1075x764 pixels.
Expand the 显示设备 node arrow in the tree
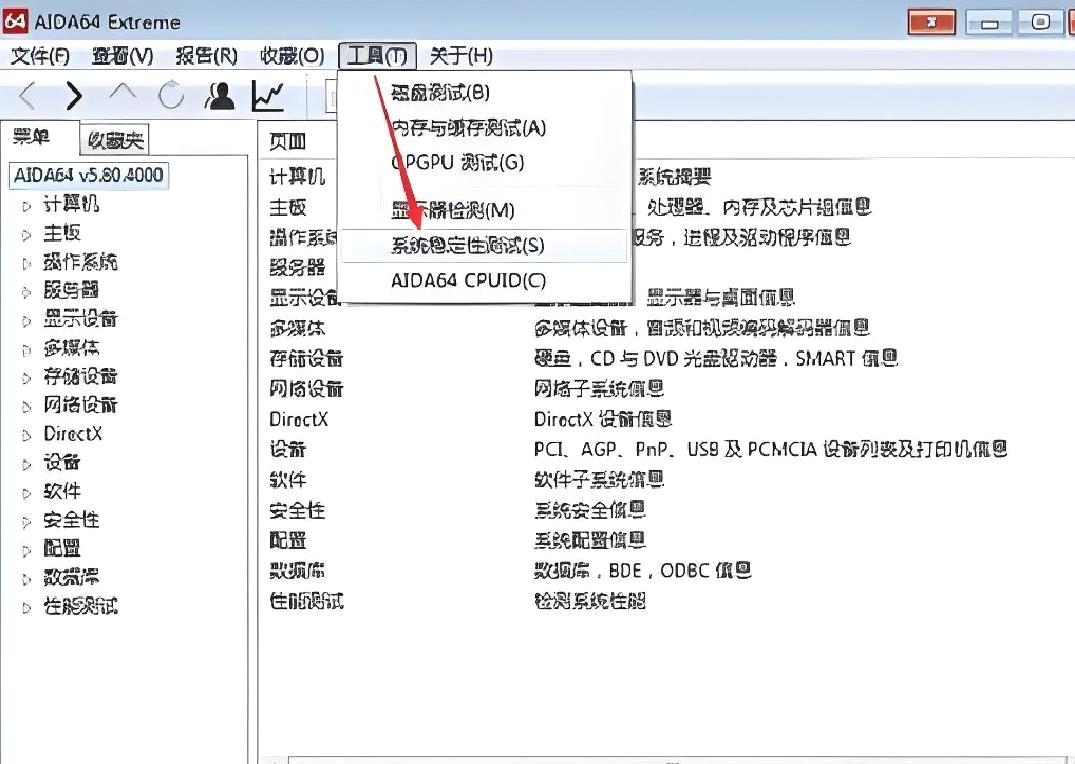click(x=26, y=321)
